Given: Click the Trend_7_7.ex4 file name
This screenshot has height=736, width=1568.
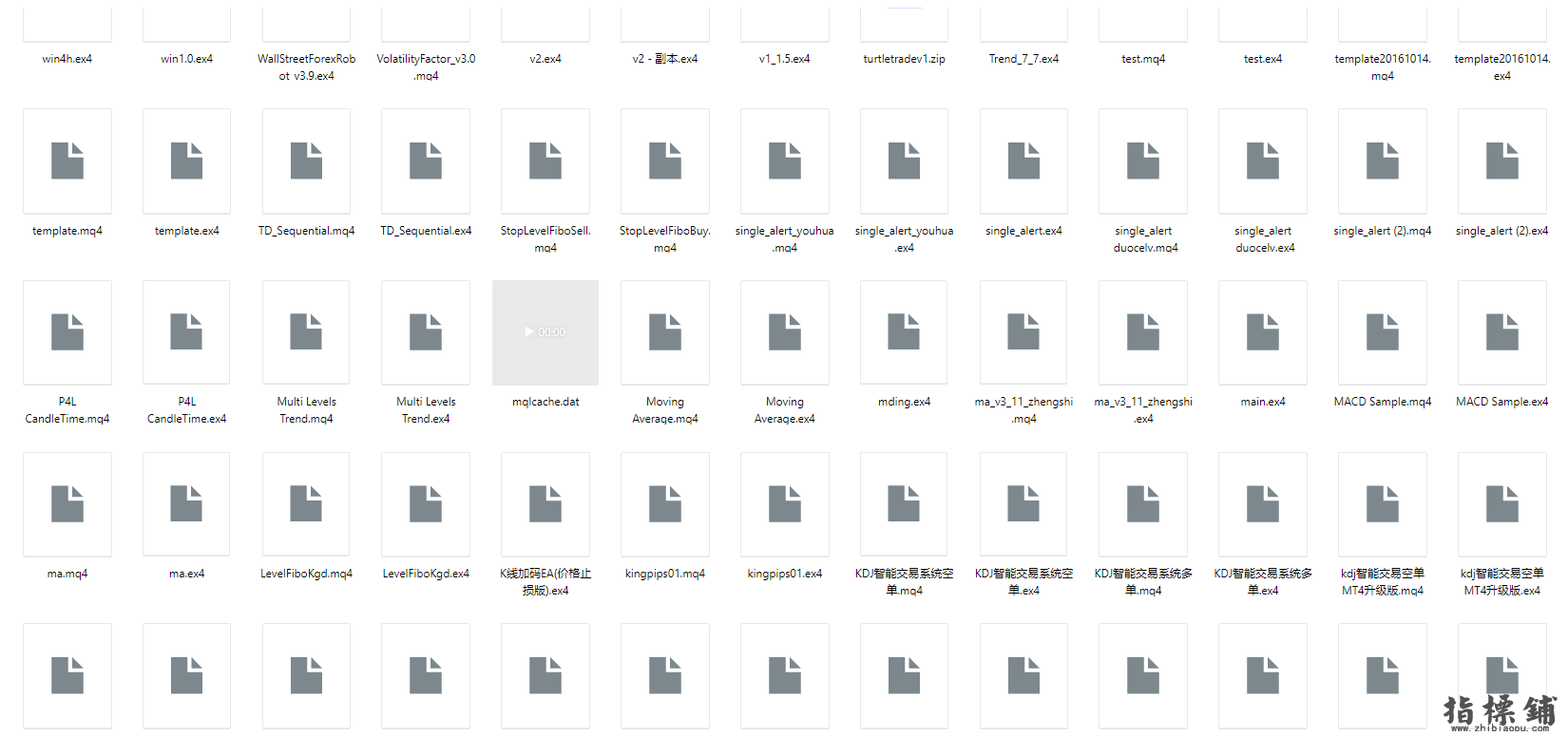Looking at the screenshot, I should click(x=1023, y=59).
